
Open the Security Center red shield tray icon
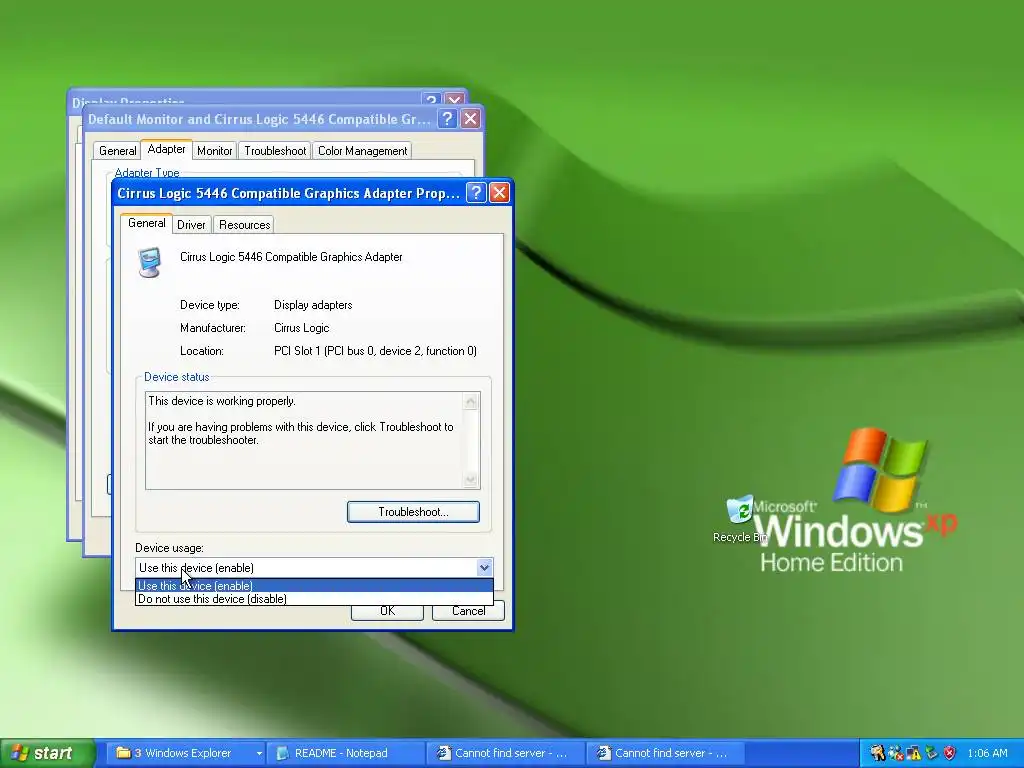tap(950, 753)
